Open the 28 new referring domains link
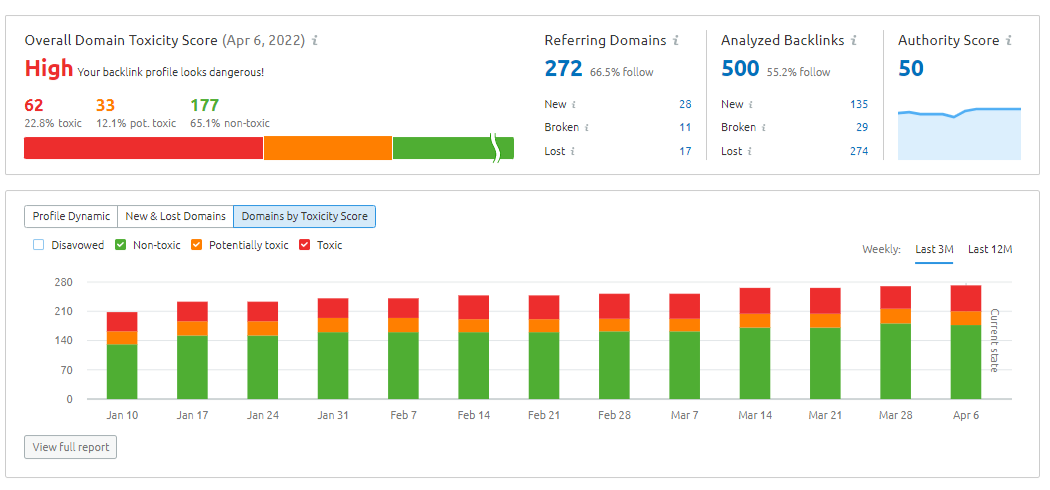 (x=685, y=104)
